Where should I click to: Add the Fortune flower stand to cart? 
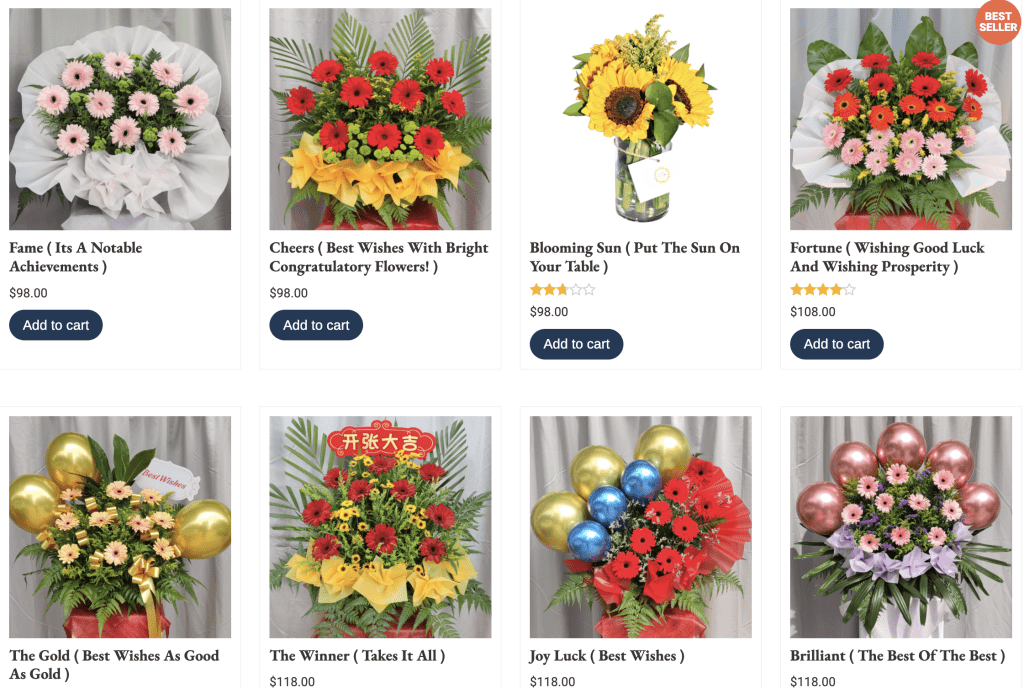click(x=837, y=344)
